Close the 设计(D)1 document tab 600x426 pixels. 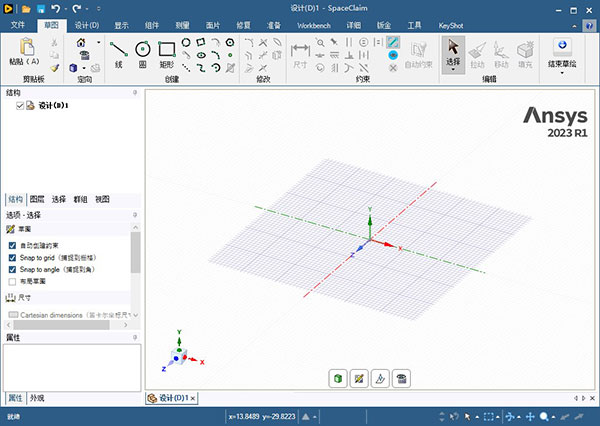pos(193,398)
